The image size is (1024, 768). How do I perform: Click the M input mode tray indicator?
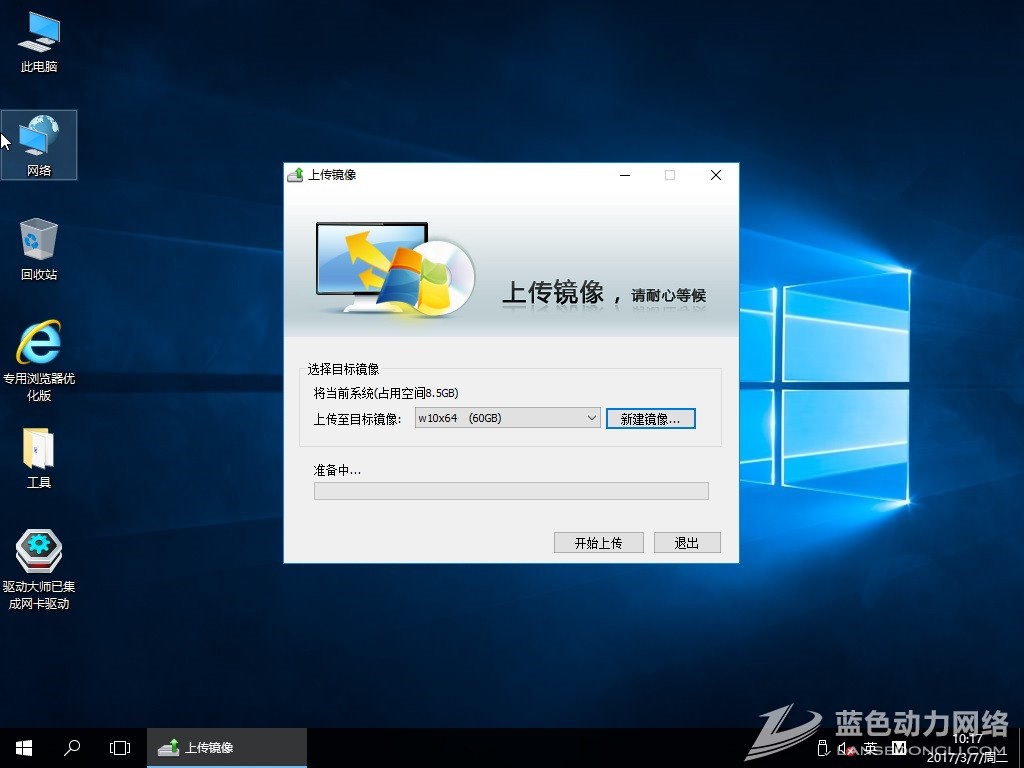coord(898,748)
